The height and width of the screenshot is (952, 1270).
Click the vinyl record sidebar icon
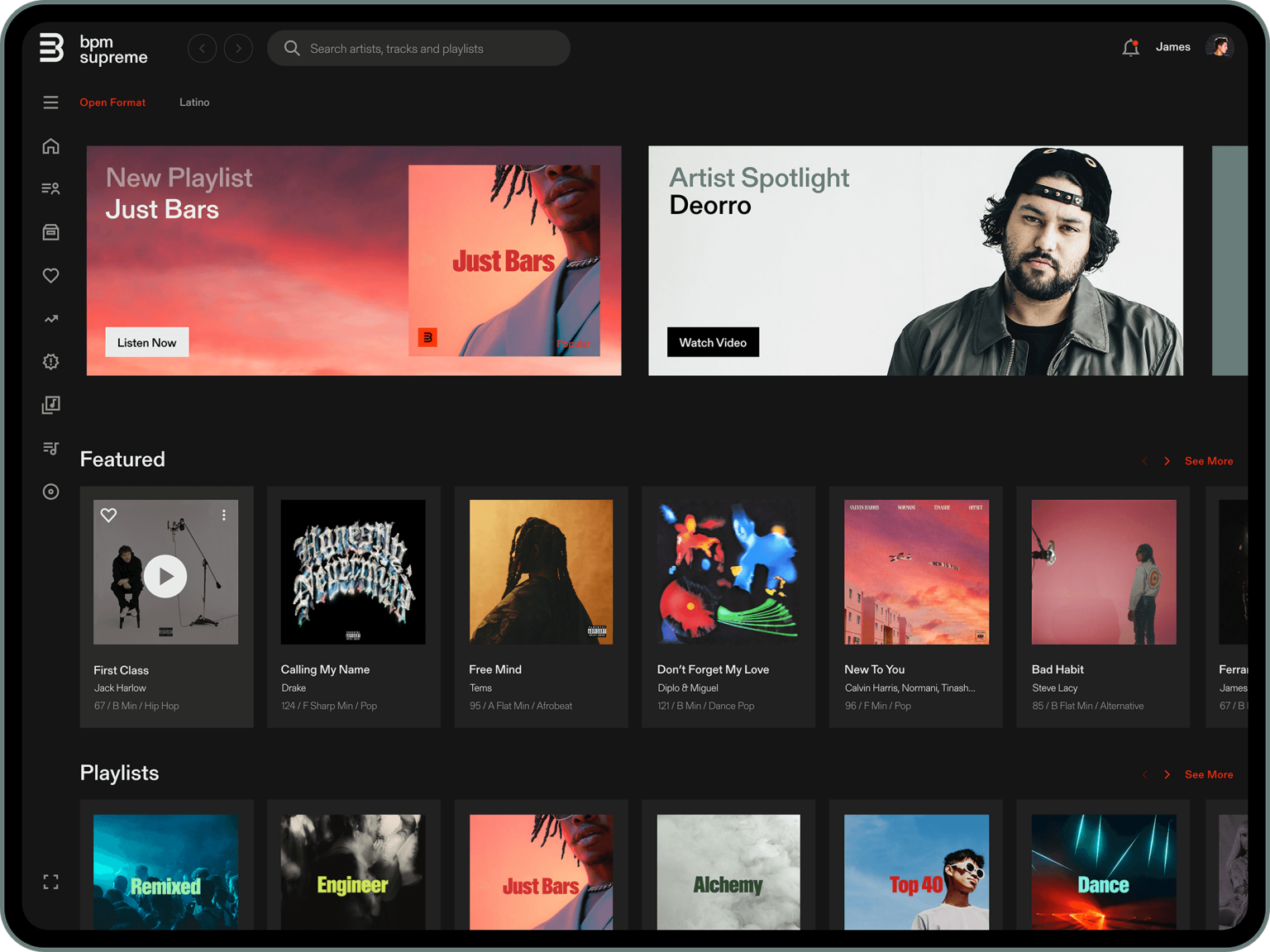click(x=50, y=492)
